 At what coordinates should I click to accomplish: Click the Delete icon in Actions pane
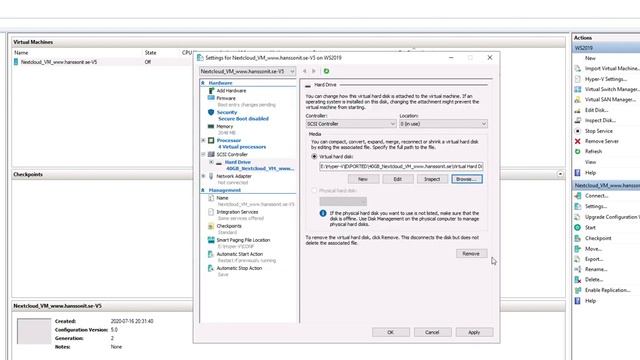pyautogui.click(x=578, y=280)
